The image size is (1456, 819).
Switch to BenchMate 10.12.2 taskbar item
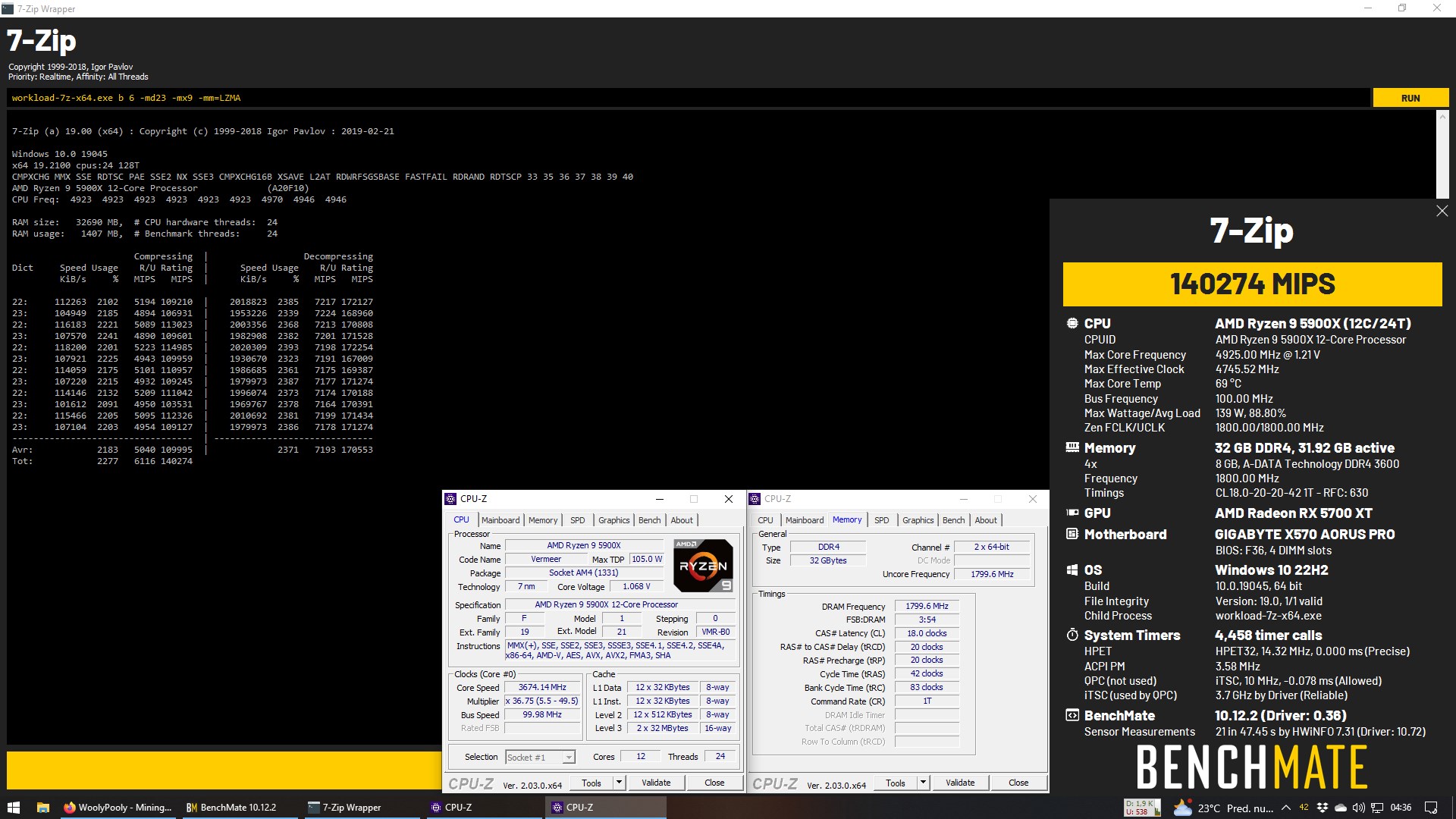tap(240, 808)
